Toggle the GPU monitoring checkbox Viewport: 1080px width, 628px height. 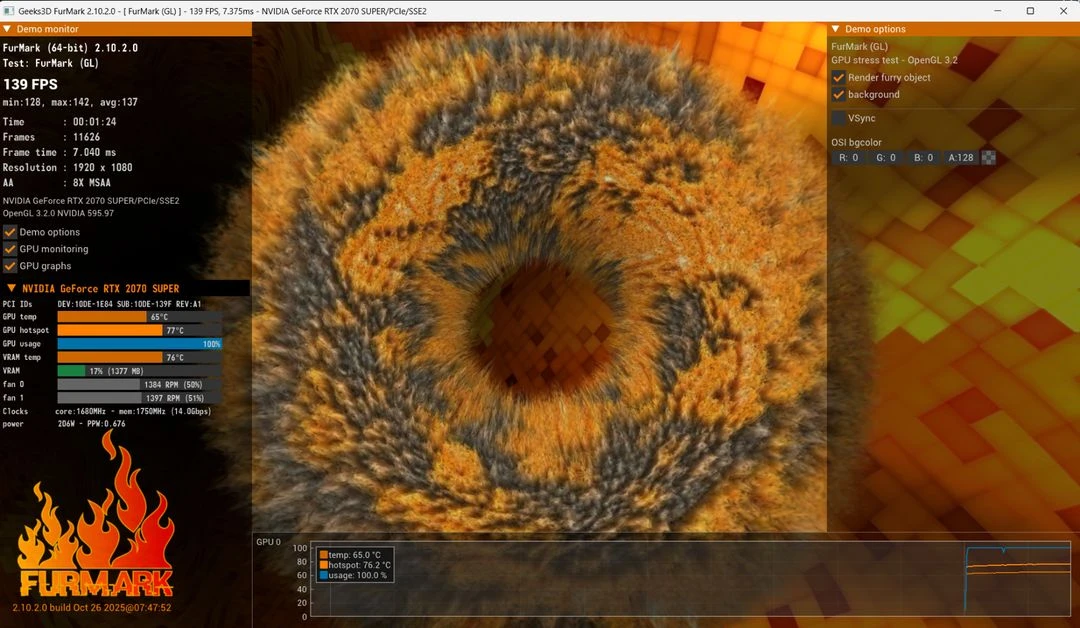click(10, 249)
